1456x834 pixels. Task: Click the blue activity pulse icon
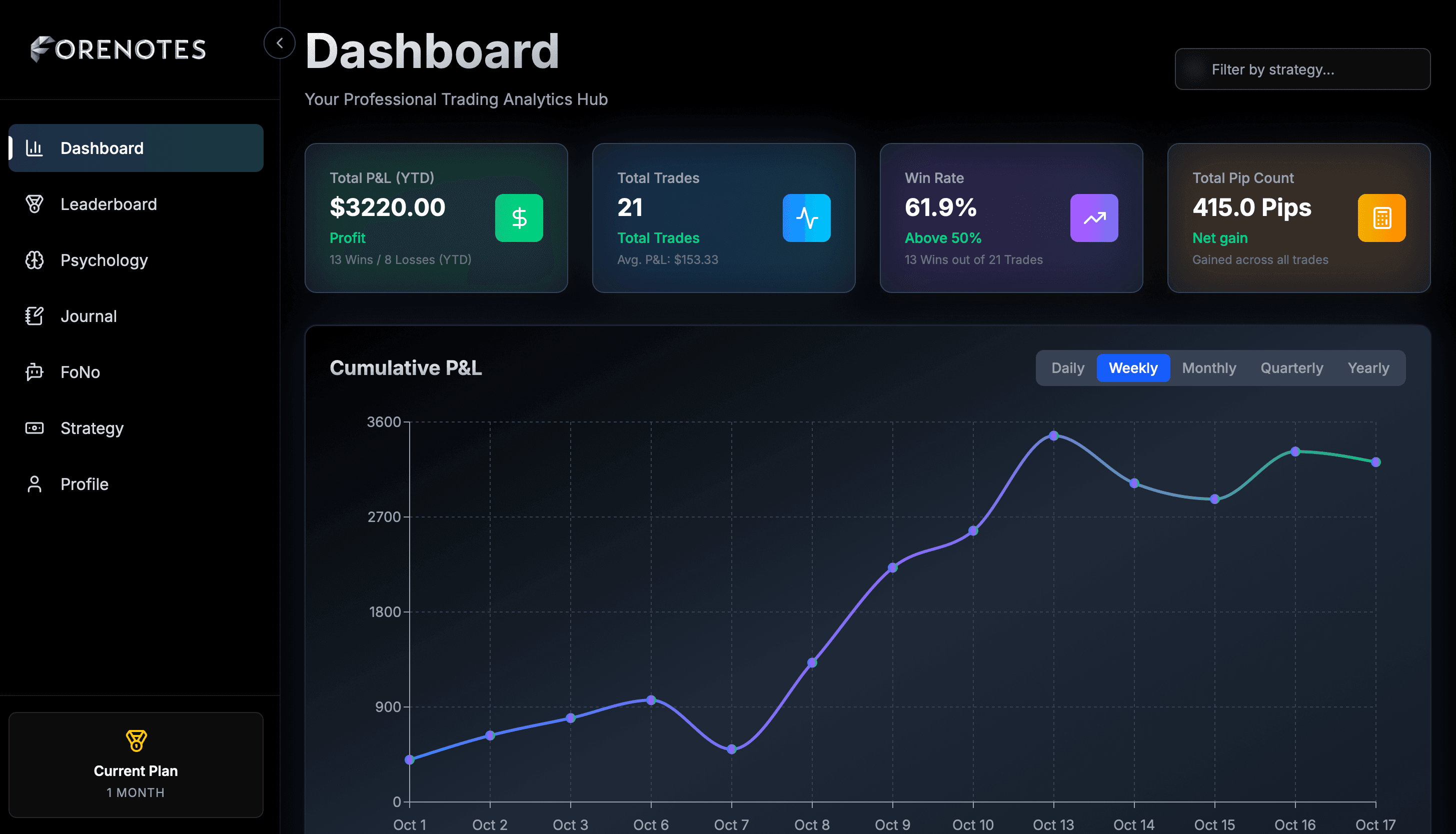click(806, 217)
